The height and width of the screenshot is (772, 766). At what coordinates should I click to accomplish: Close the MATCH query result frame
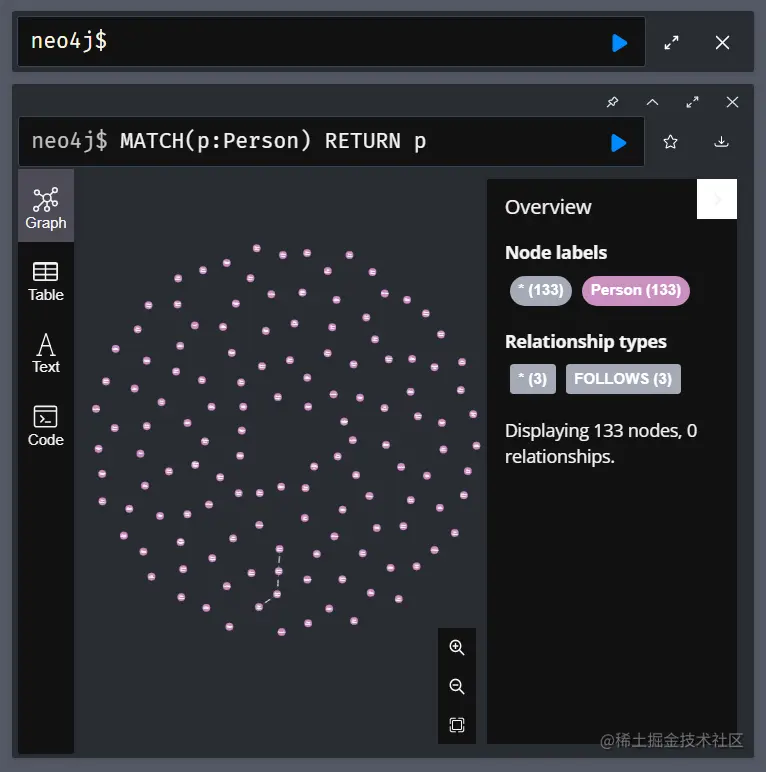click(732, 102)
